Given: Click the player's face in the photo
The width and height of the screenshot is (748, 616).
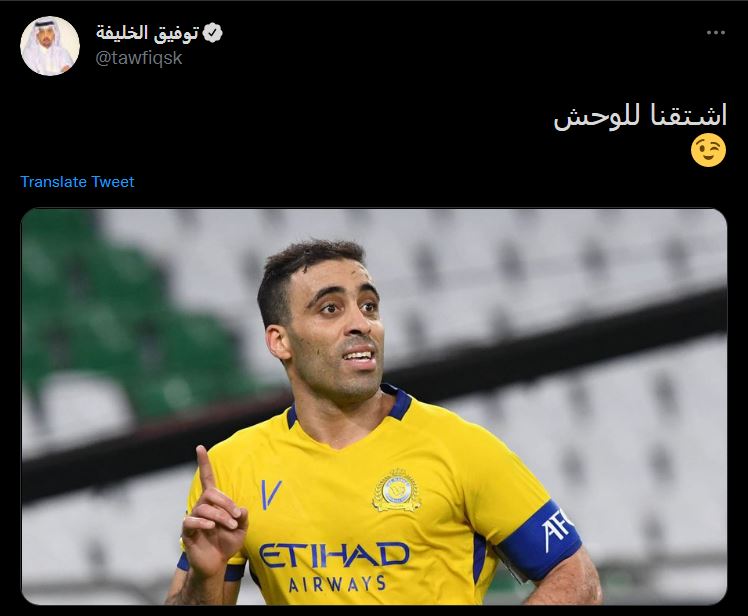Looking at the screenshot, I should pos(336,329).
